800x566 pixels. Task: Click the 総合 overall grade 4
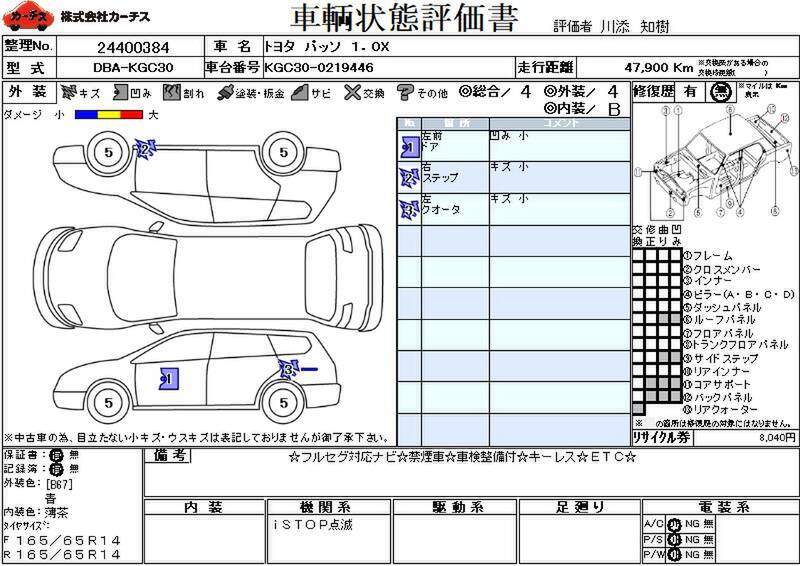(x=526, y=92)
